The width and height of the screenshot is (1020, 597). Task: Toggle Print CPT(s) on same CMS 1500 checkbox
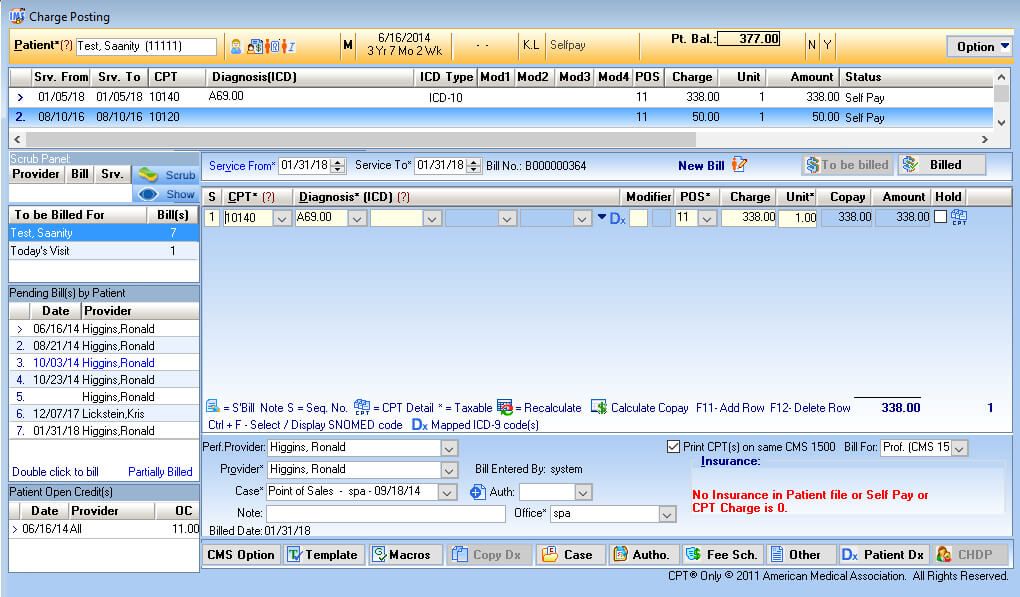pos(673,447)
